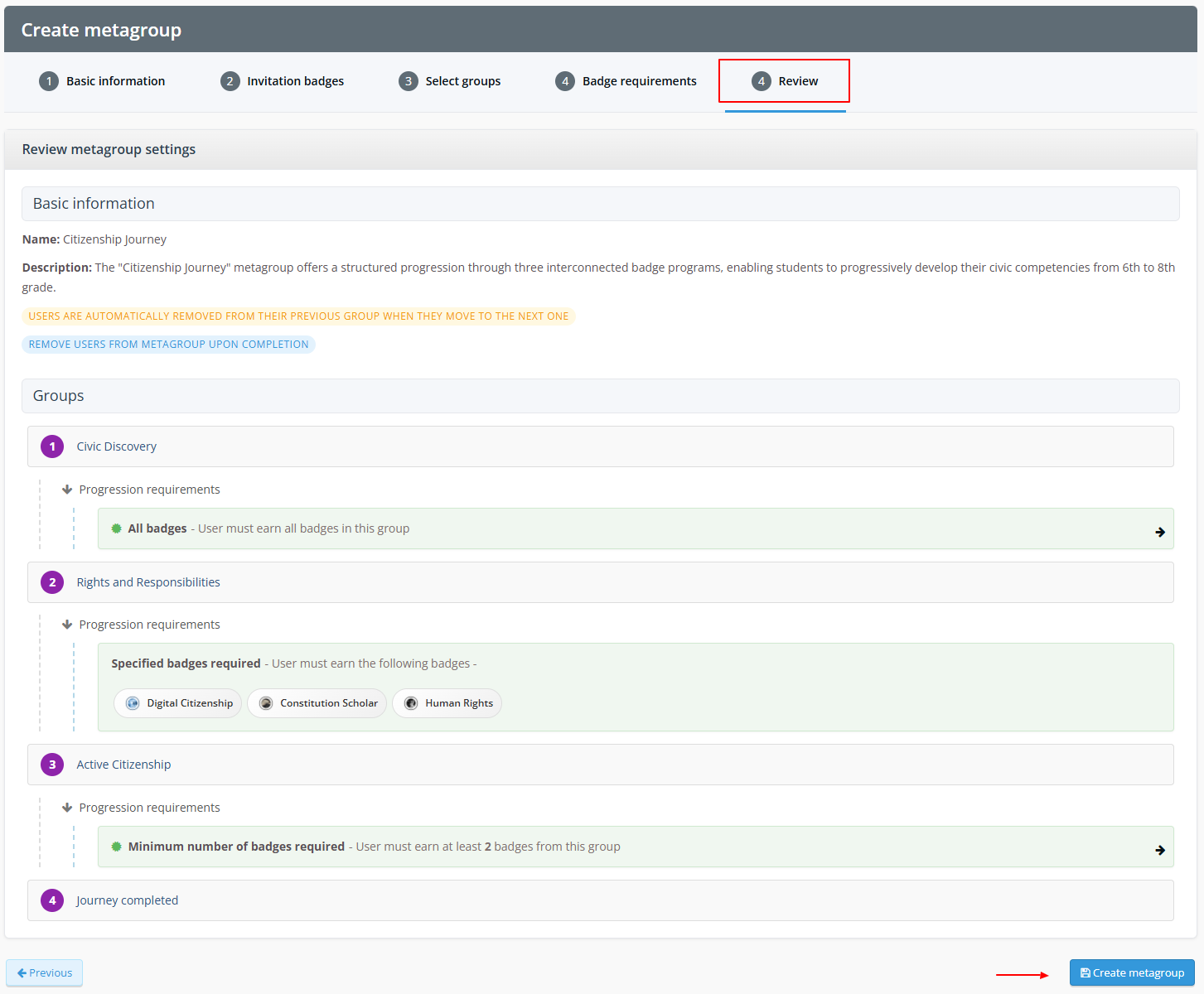Screen dimensions: 1204x994
Task: Click left arrow icon on Previous
Action: pos(22,972)
